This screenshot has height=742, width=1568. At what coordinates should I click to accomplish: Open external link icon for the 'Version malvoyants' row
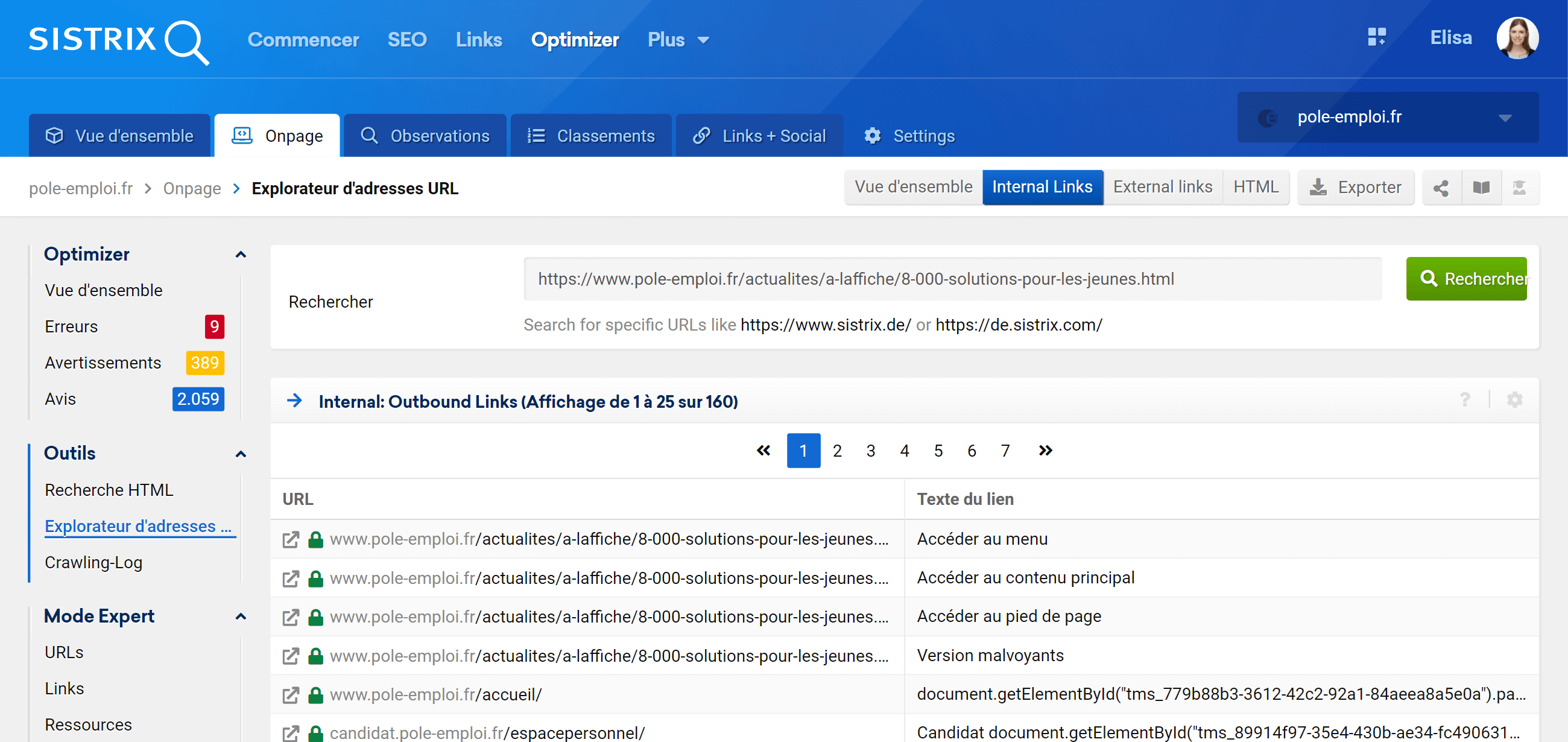(291, 656)
